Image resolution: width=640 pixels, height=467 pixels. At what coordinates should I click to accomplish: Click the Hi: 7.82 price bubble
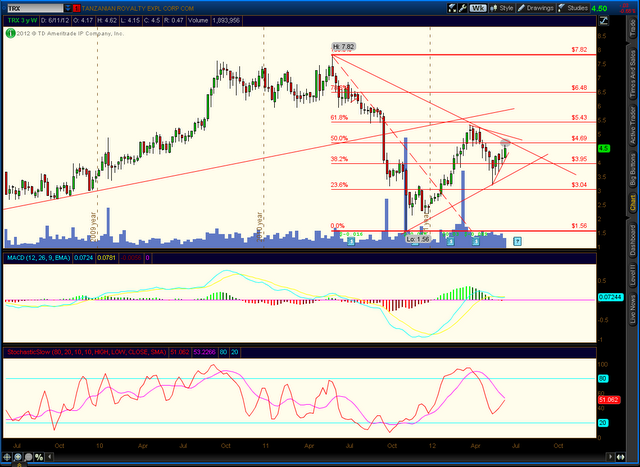coord(343,47)
